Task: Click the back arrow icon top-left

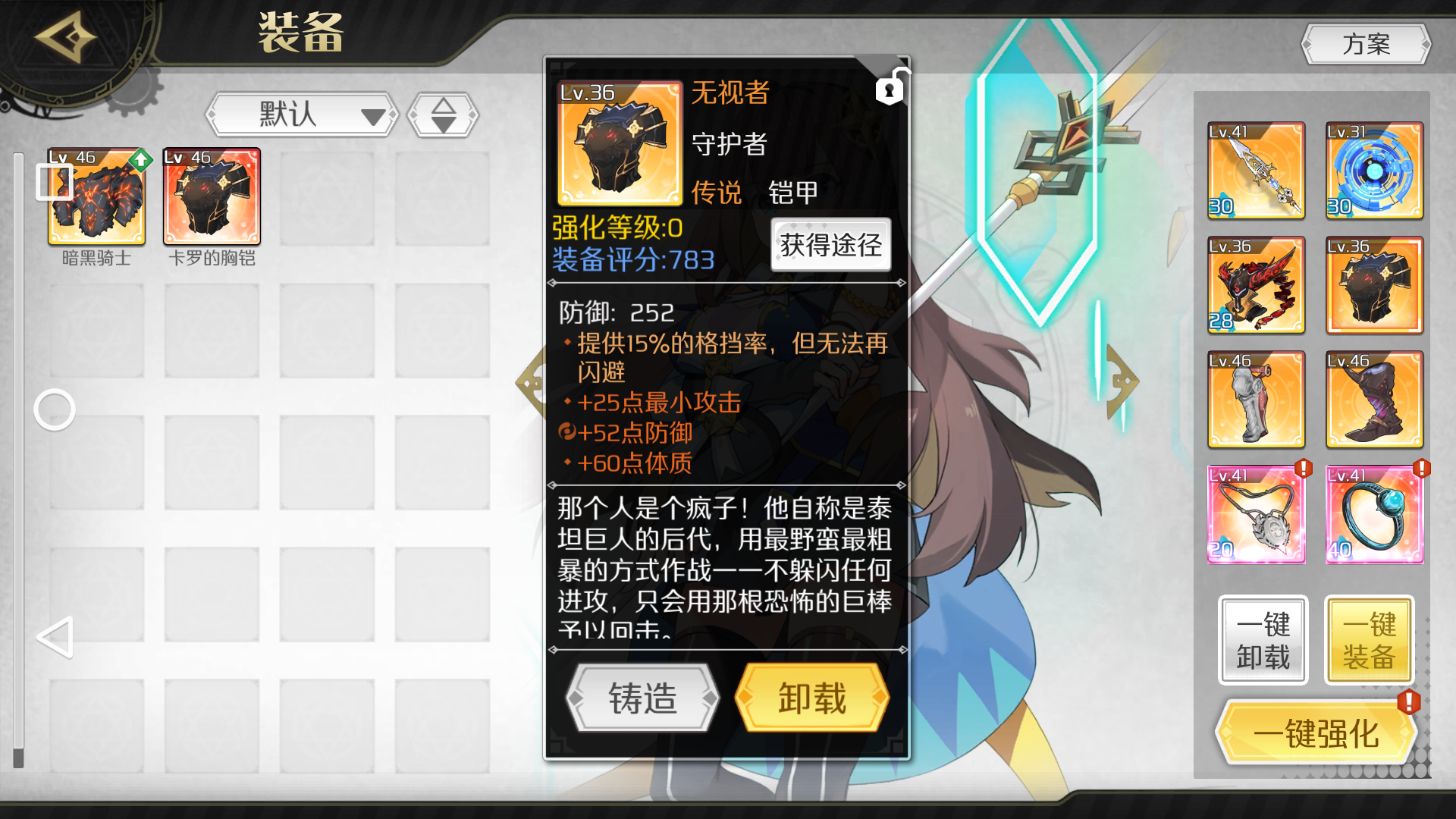Action: 65,38
